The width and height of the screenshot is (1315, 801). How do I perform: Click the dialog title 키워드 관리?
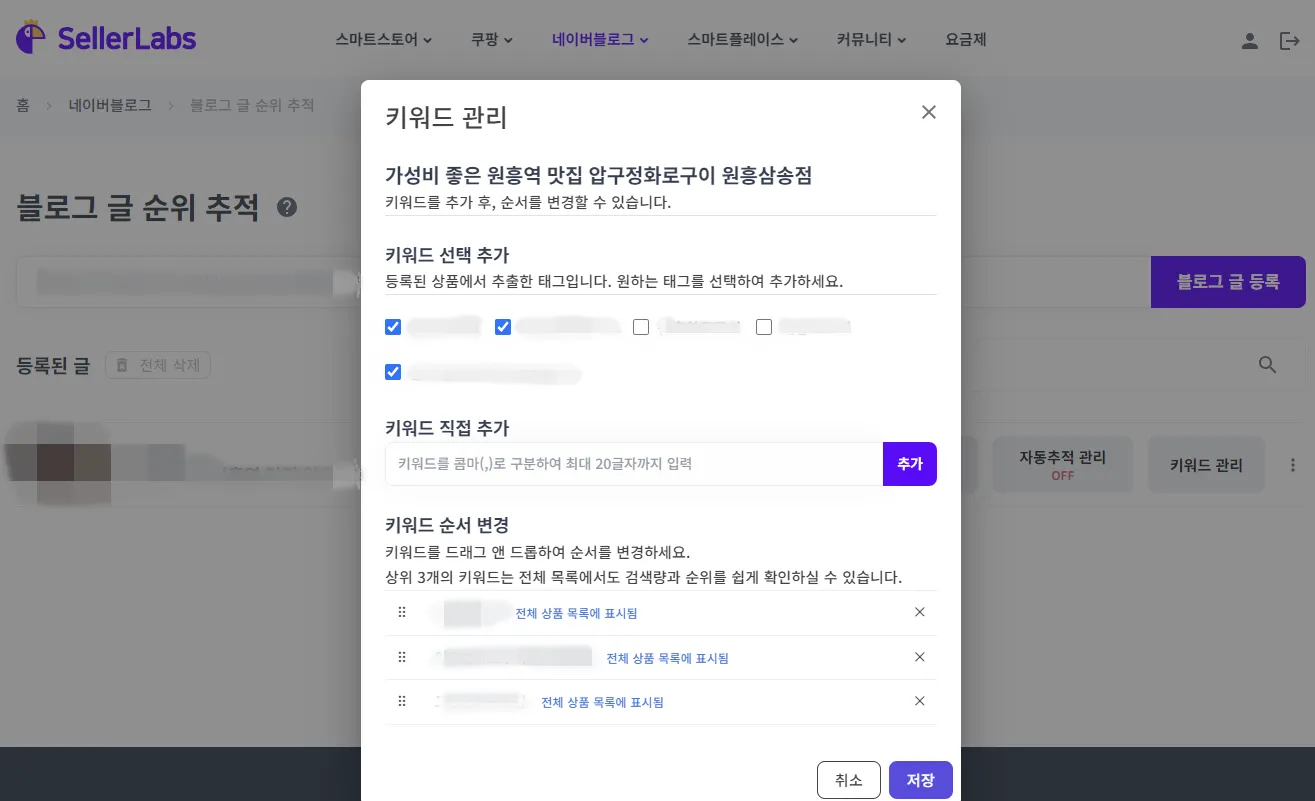click(446, 118)
